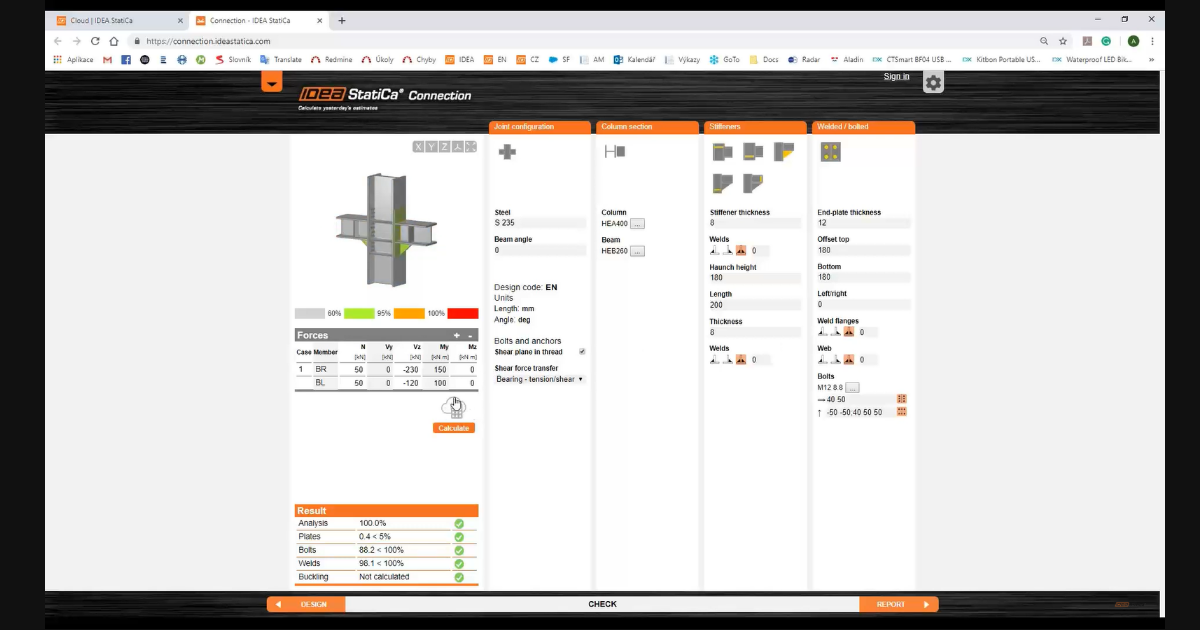Click the zoom-to-fit view icon
Screen dimensions: 1200x630
pyautogui.click(x=471, y=147)
